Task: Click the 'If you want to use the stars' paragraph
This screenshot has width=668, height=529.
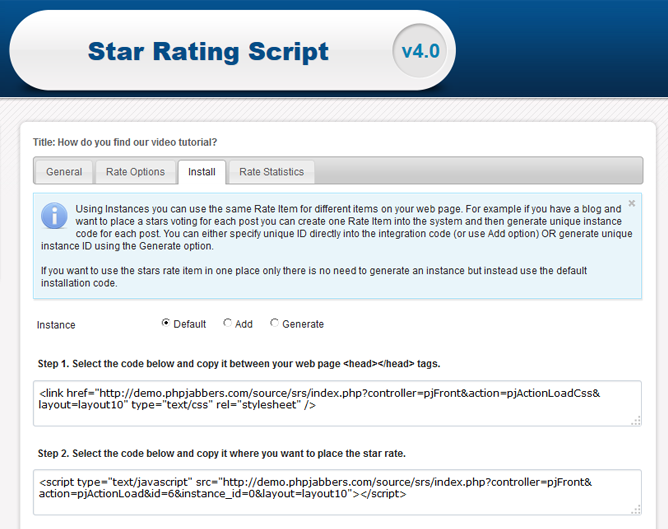Action: (x=314, y=277)
